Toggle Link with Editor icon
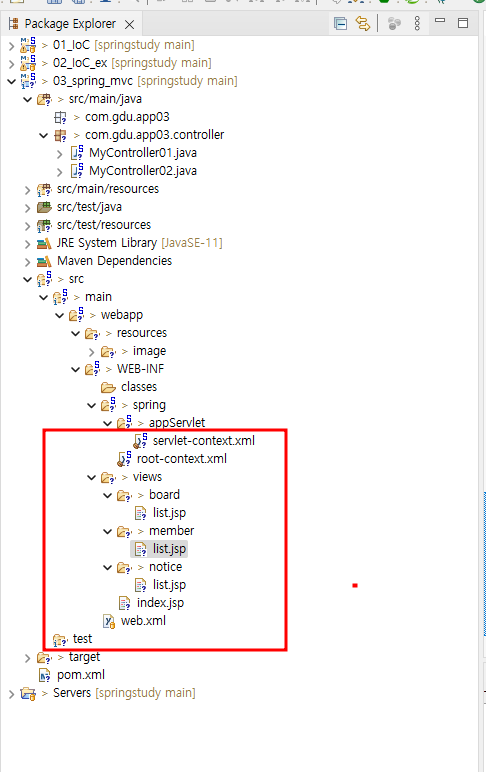The width and height of the screenshot is (486, 772). coord(363,23)
